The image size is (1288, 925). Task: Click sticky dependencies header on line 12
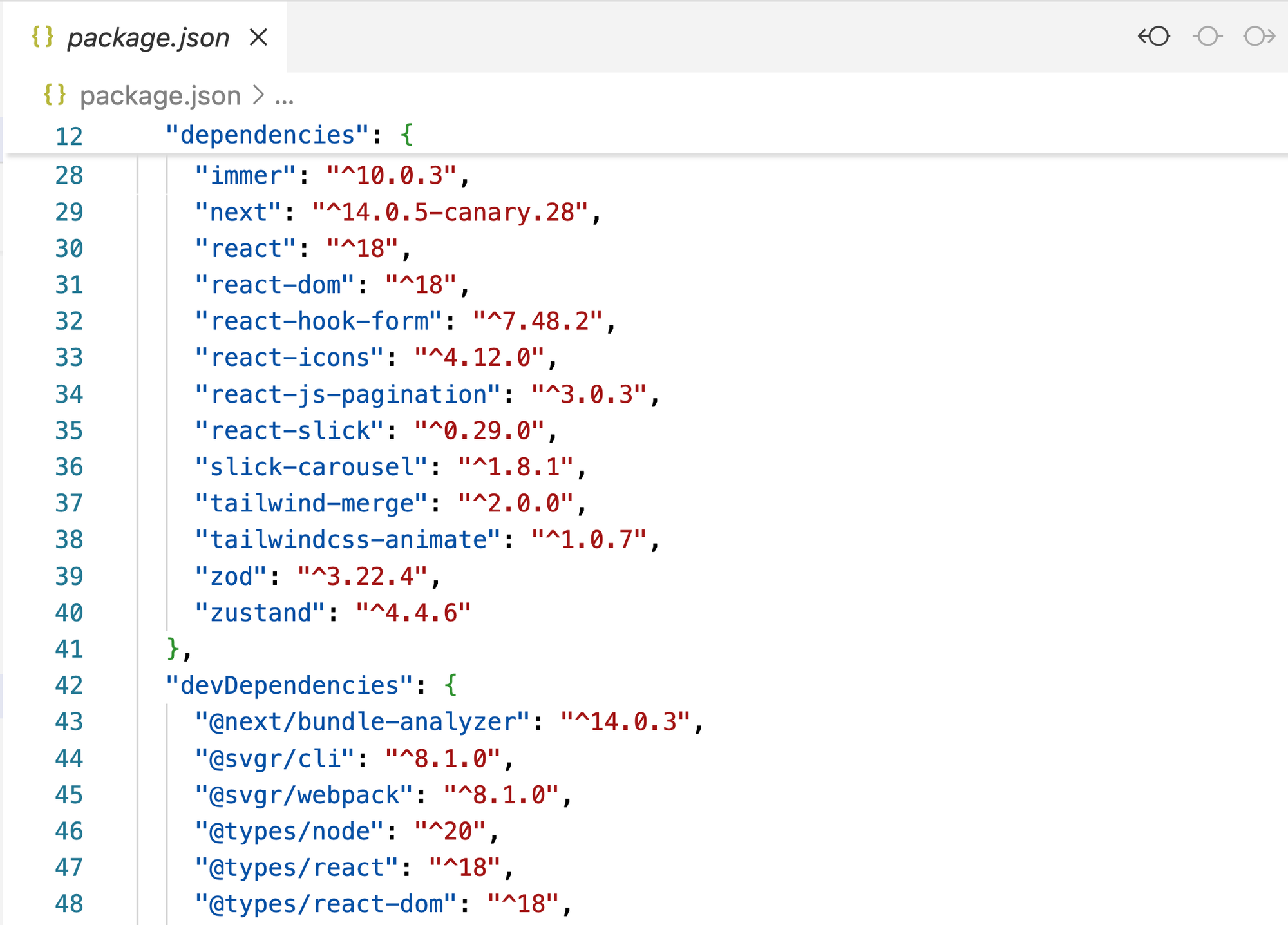(268, 135)
